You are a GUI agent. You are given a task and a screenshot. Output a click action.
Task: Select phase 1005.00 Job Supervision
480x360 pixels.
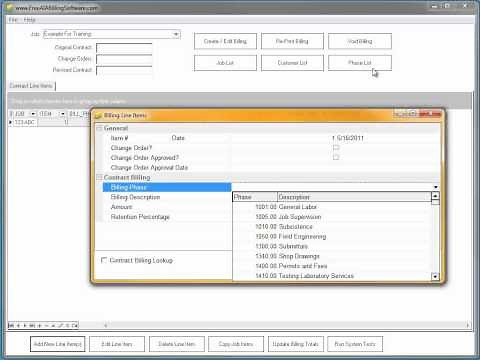coord(332,217)
